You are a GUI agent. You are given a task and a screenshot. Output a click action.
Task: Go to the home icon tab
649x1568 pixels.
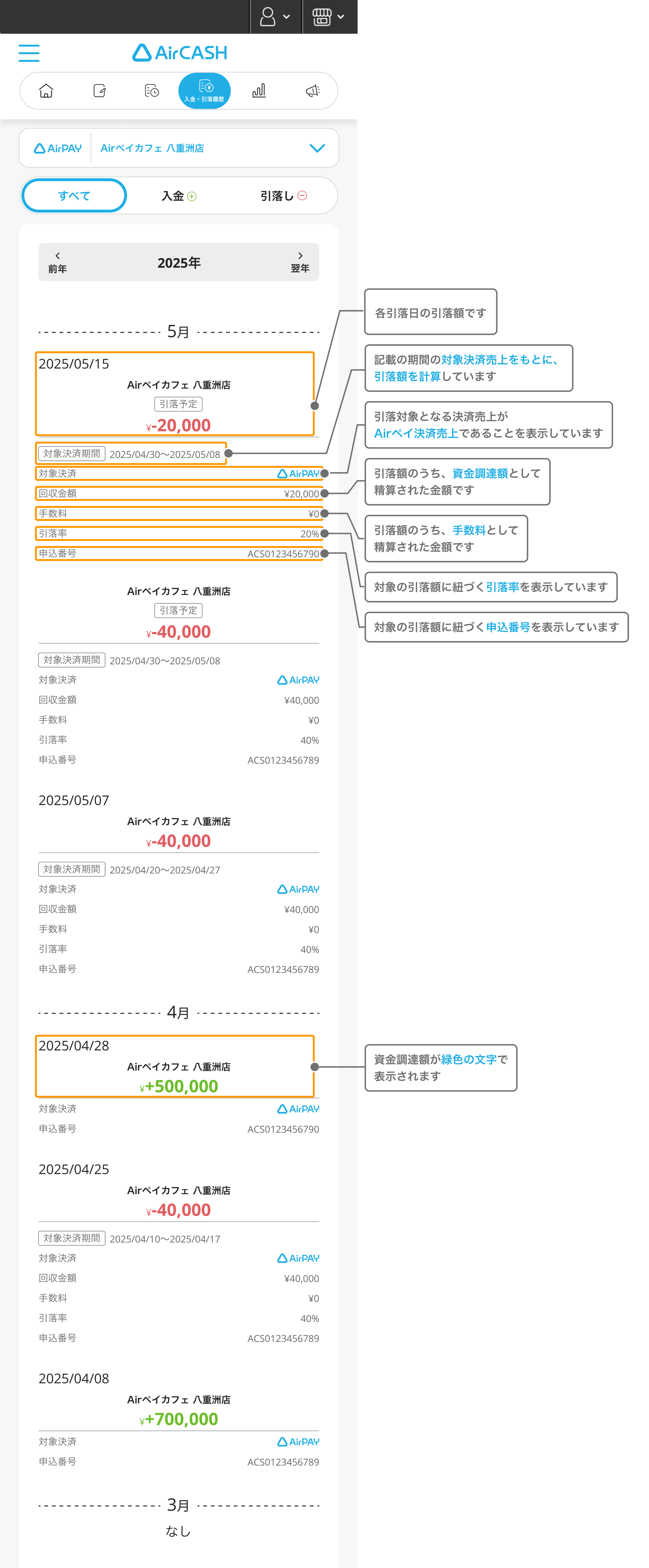pyautogui.click(x=46, y=91)
